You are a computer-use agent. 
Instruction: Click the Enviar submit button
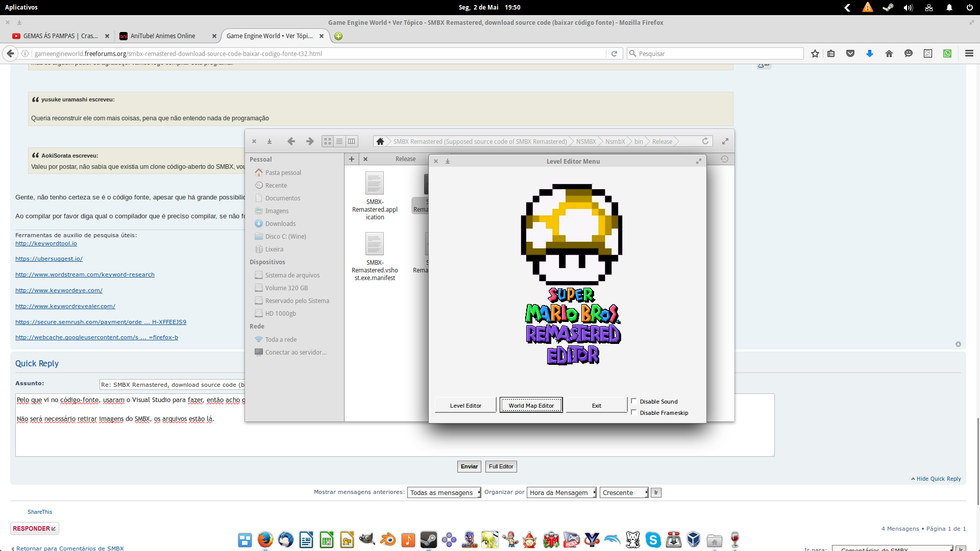coord(469,466)
